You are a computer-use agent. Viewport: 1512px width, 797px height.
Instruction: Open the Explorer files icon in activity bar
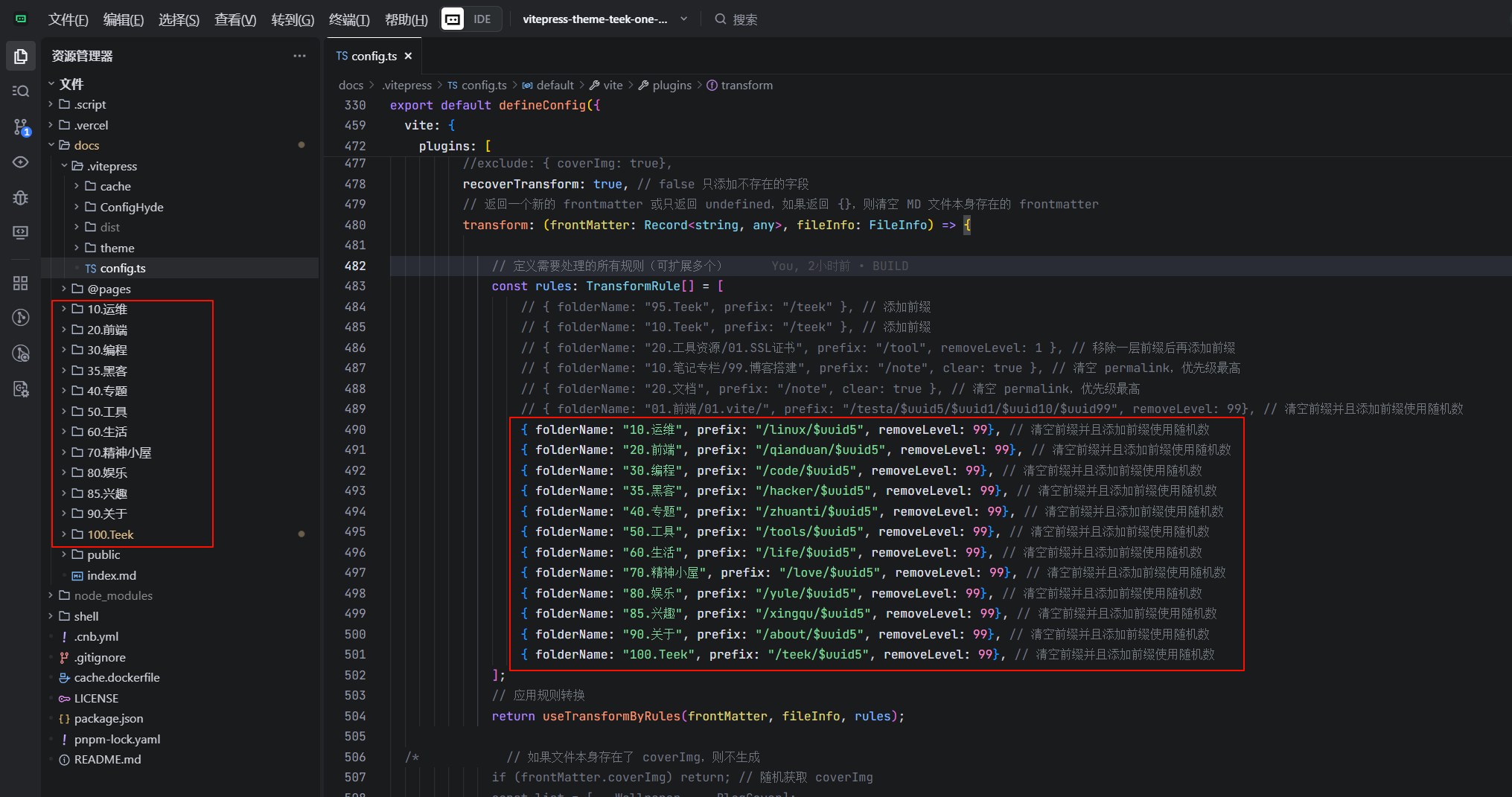coord(21,57)
